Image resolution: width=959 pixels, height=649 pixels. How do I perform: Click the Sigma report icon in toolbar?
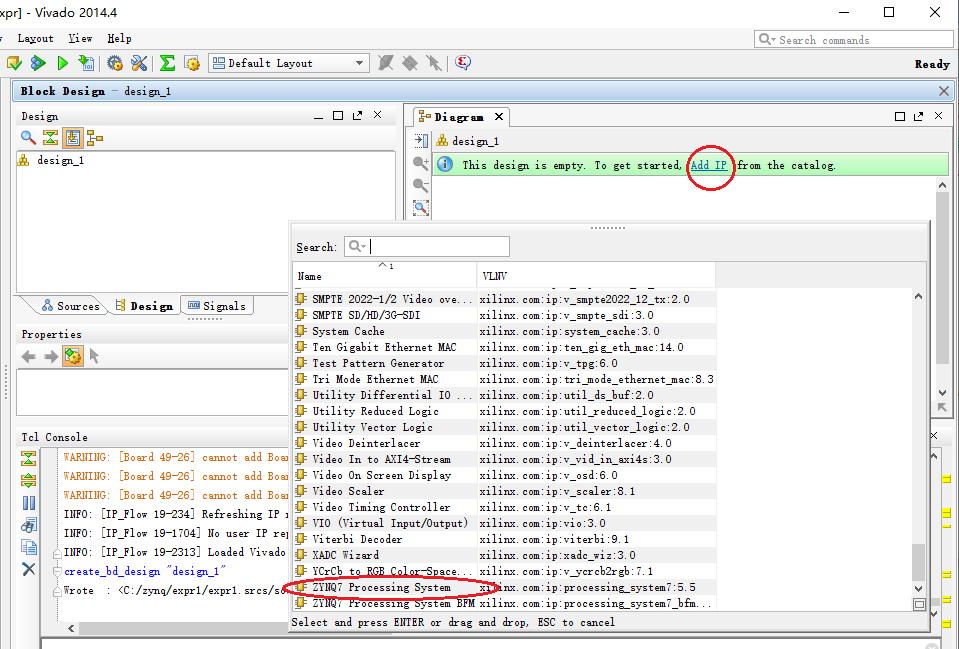[x=167, y=63]
